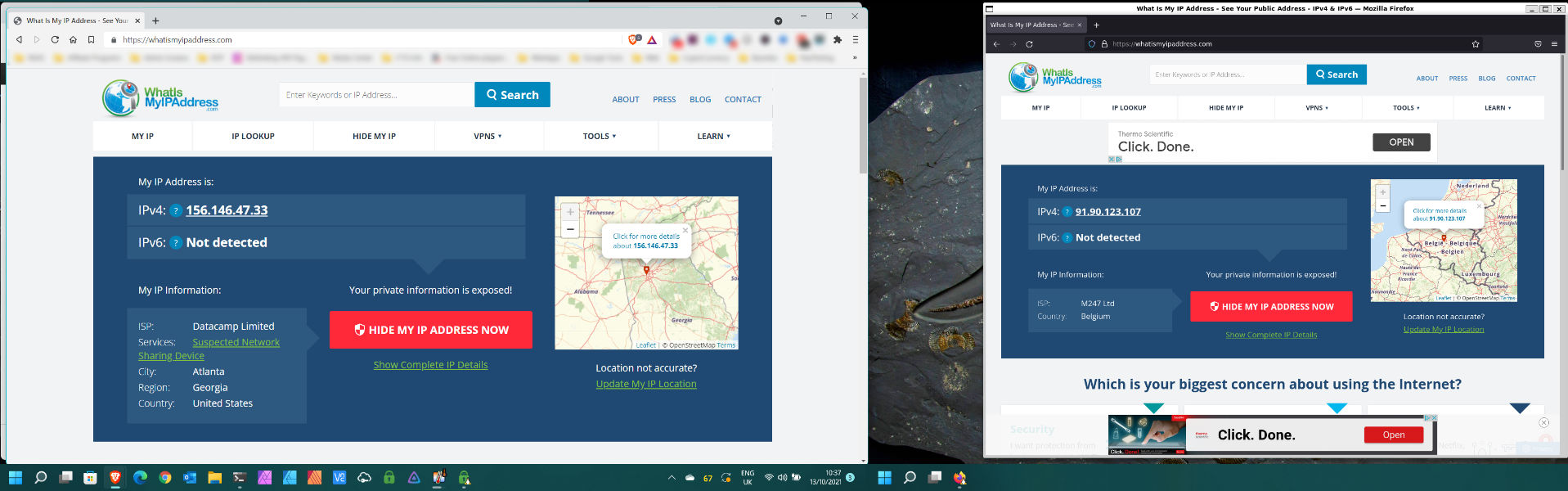Zoom in on the Firefox window's map

point(1383,192)
